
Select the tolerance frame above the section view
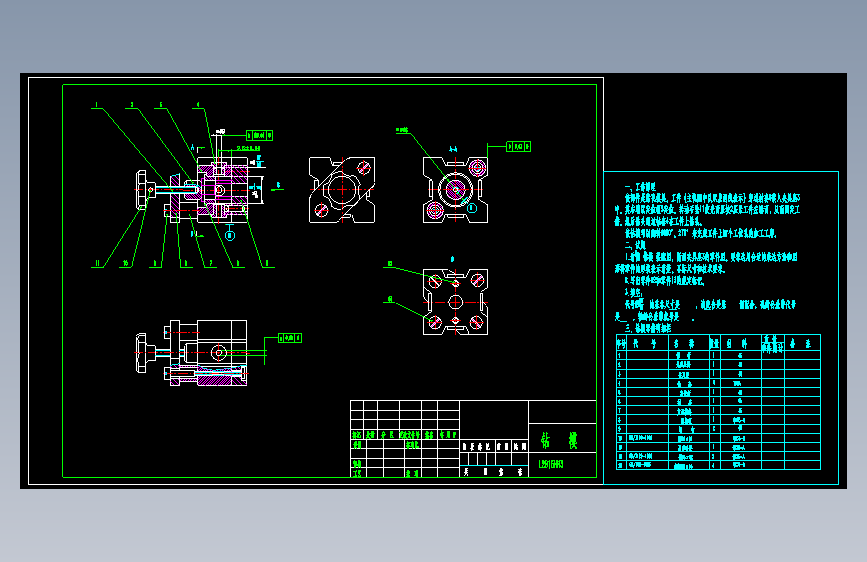(259, 135)
